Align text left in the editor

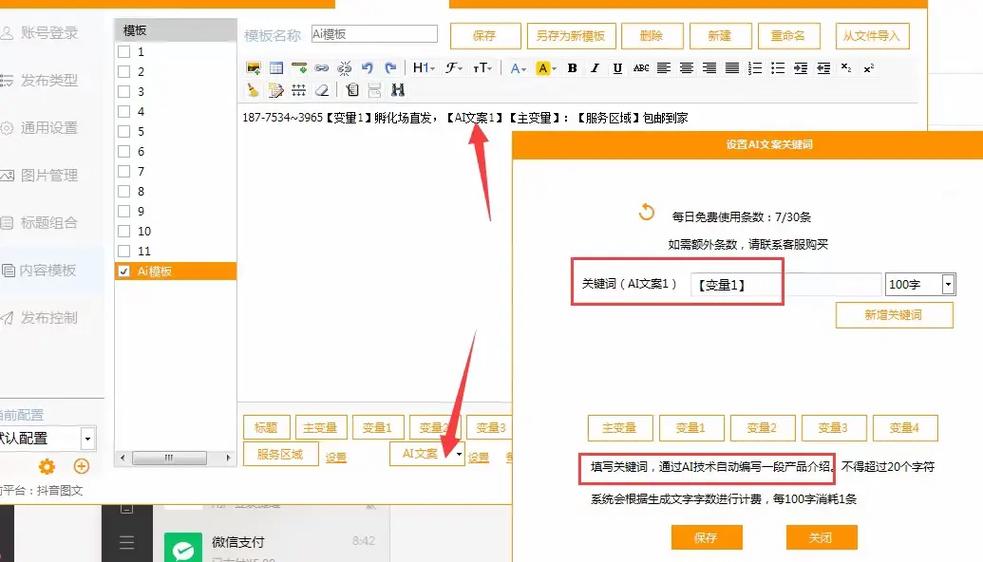click(664, 68)
